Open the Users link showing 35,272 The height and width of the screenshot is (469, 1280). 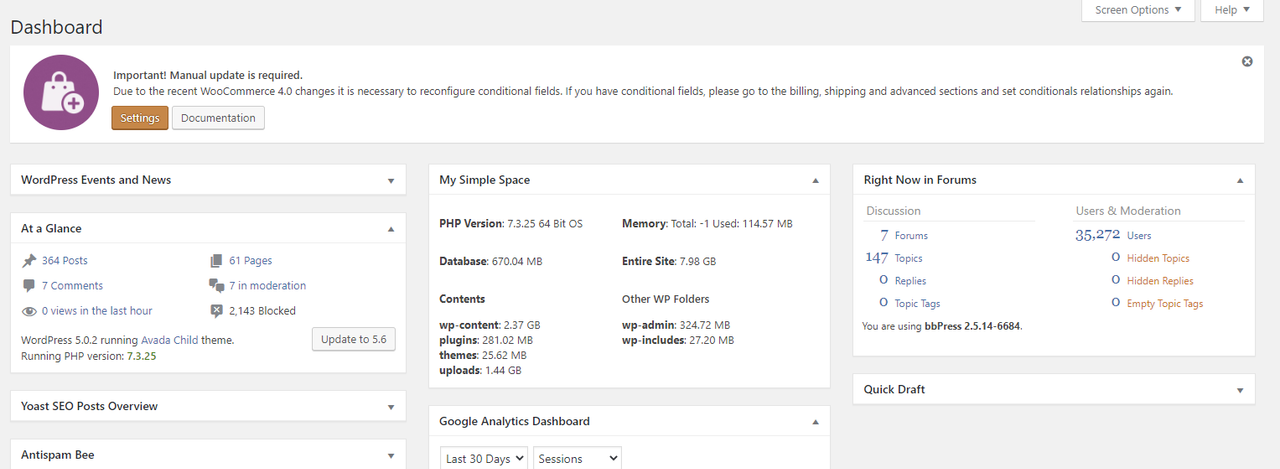pyautogui.click(x=1139, y=236)
